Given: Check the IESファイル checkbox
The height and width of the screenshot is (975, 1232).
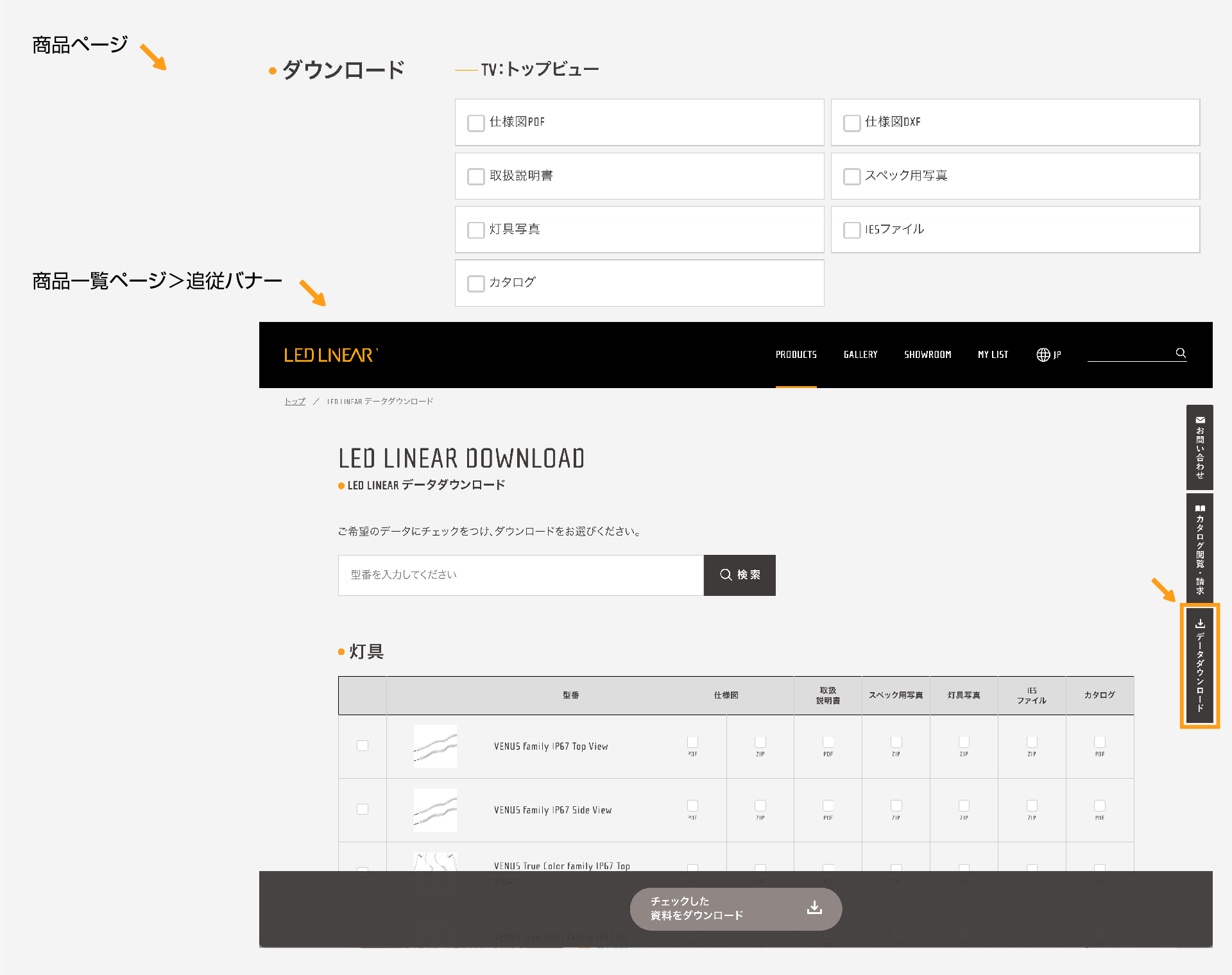Looking at the screenshot, I should click(851, 230).
